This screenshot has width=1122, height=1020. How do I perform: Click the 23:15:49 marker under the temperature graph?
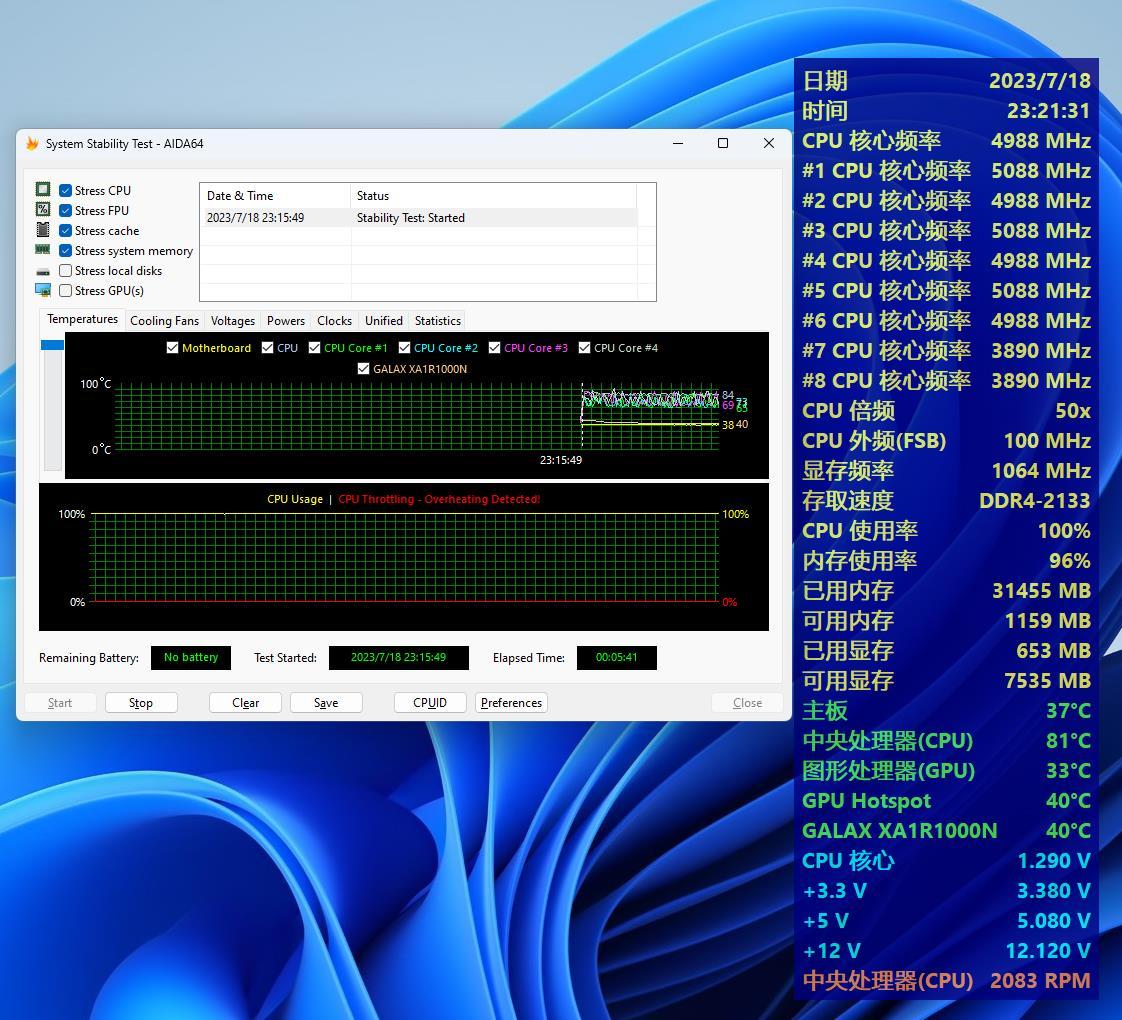click(x=561, y=460)
